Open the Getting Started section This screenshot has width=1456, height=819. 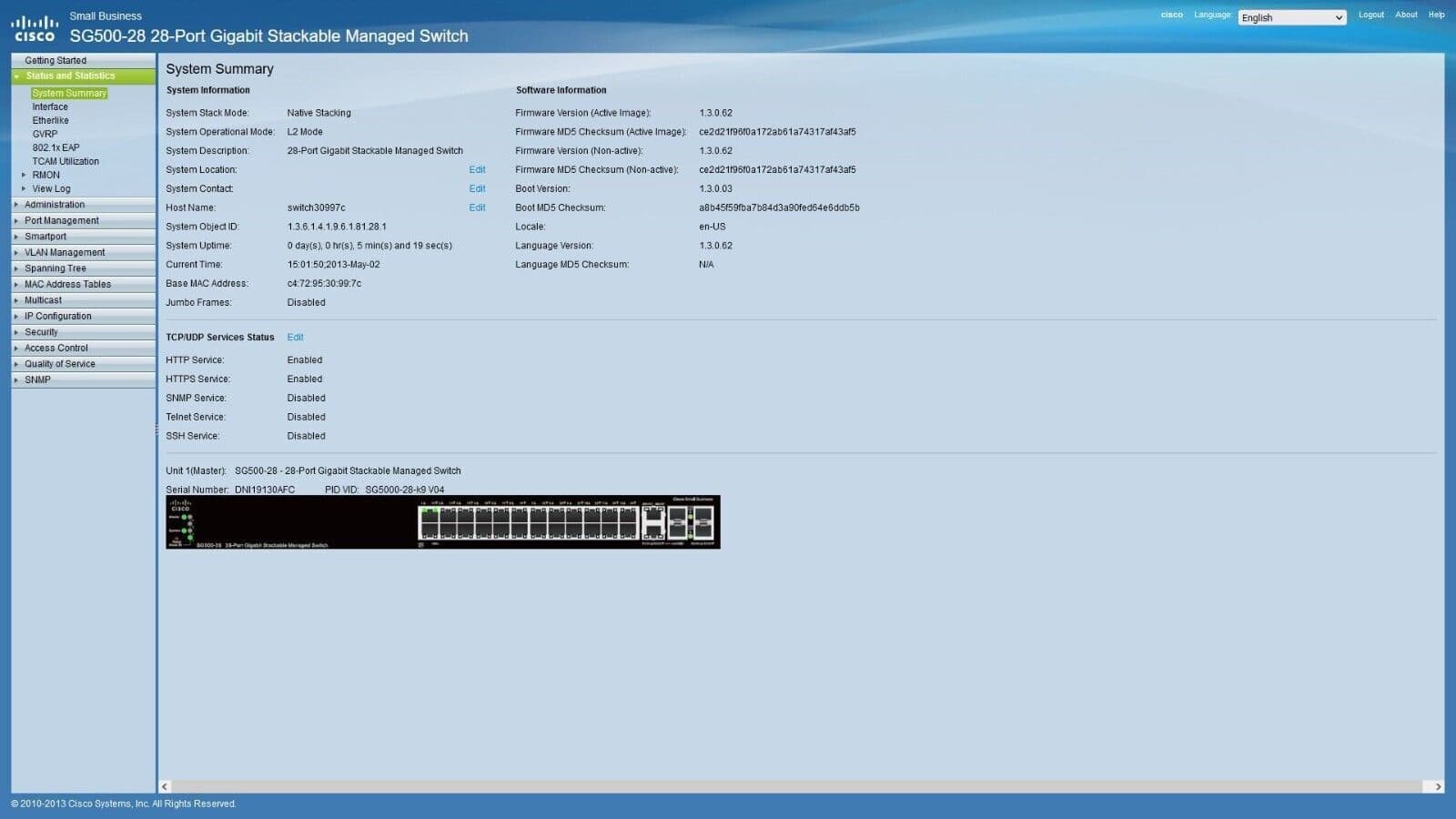56,59
